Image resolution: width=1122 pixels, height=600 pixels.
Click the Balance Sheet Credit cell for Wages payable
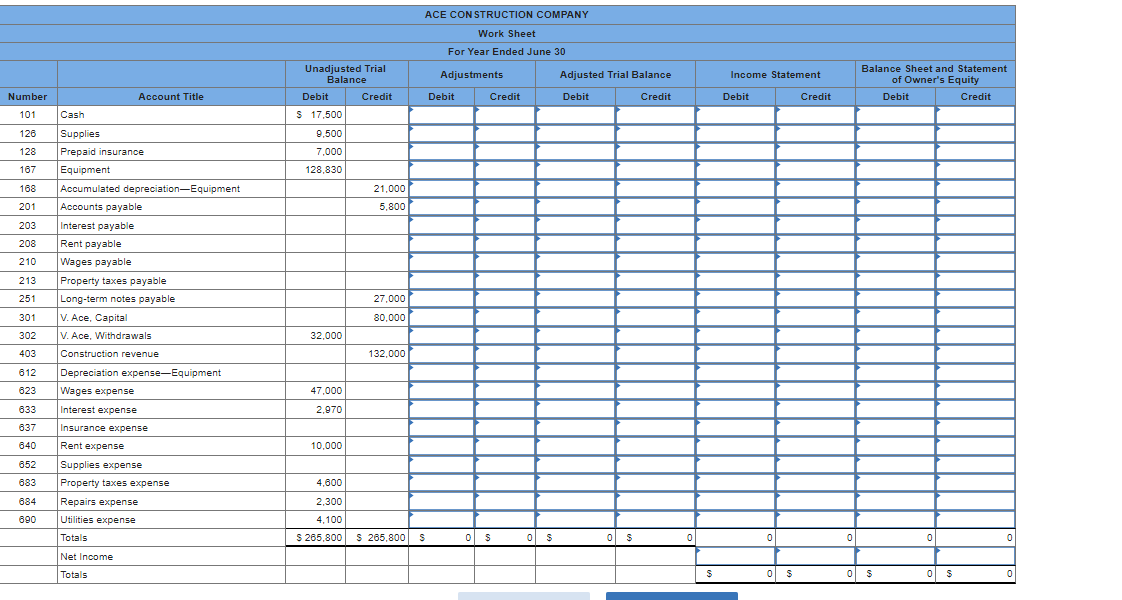[x=973, y=262]
